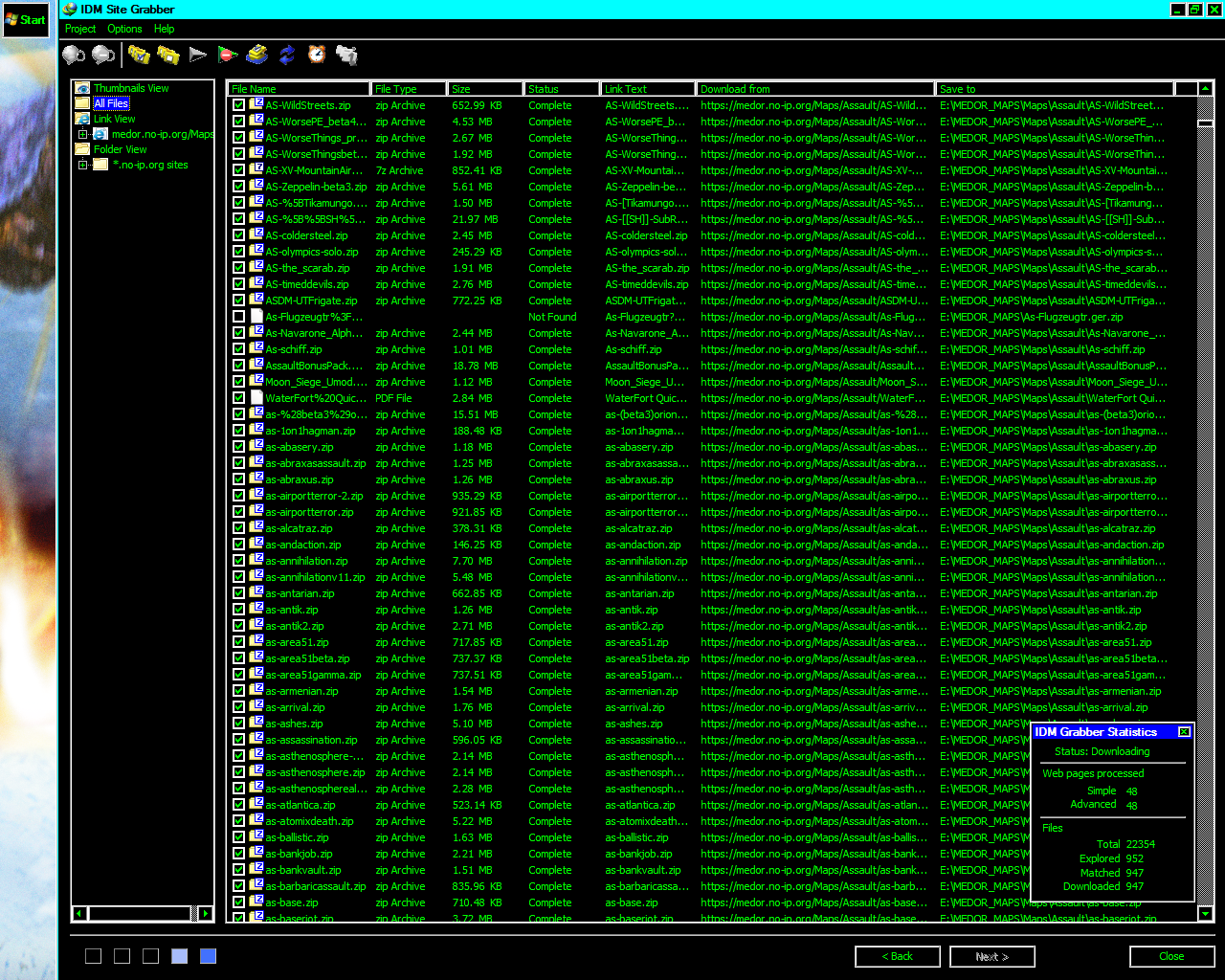Click the uncheck-all files toolbar icon

(x=168, y=55)
